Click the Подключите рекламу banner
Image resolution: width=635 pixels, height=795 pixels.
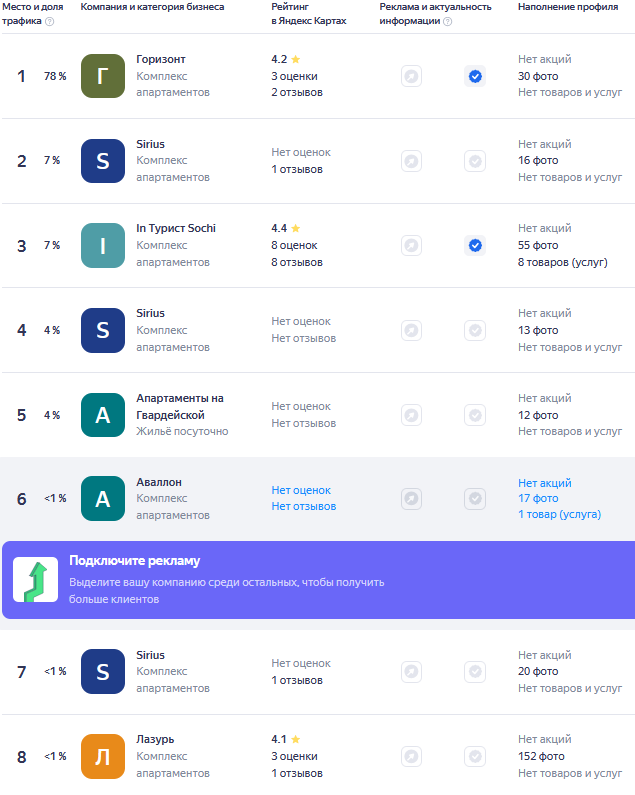(319, 580)
